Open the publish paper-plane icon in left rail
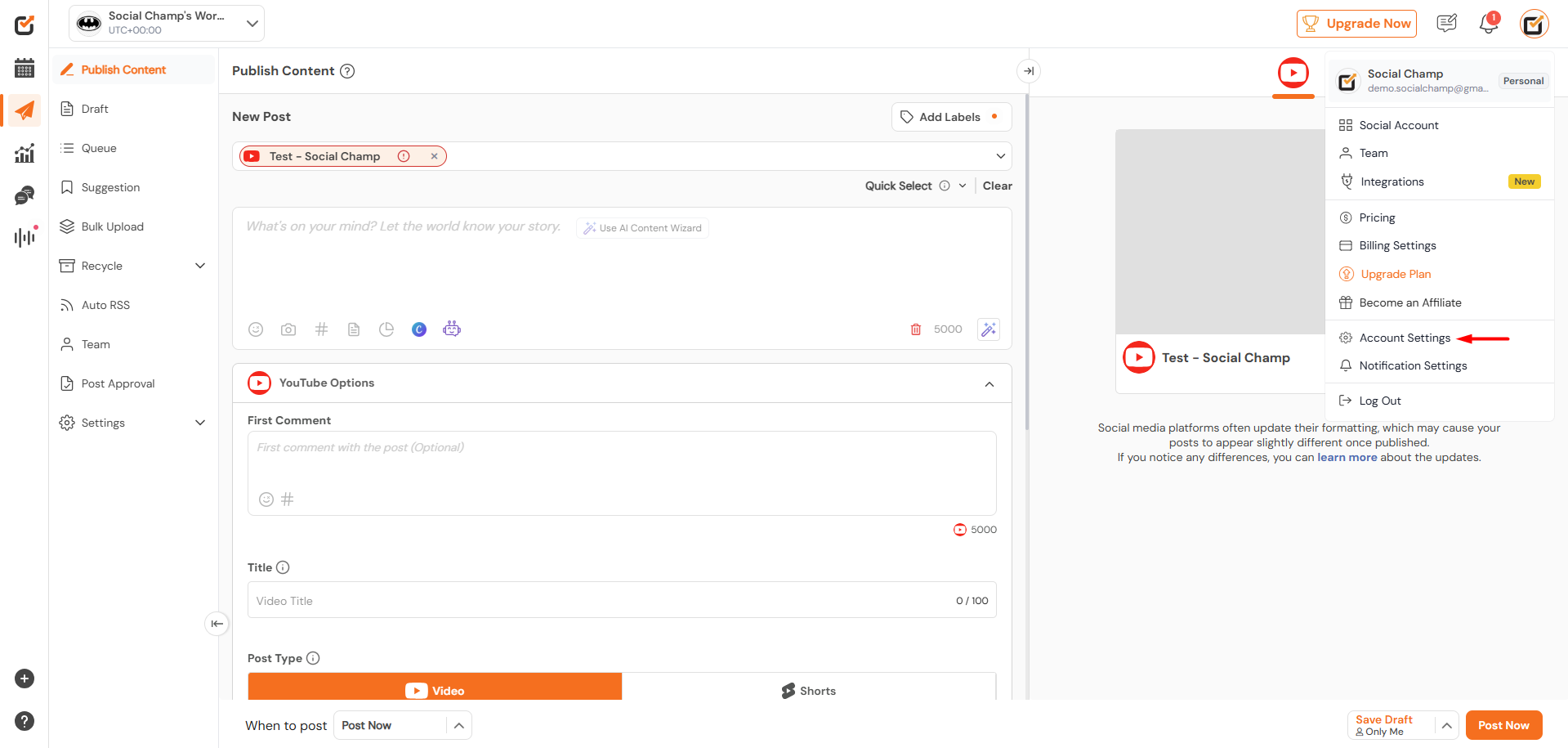The image size is (1568, 748). pyautogui.click(x=25, y=110)
